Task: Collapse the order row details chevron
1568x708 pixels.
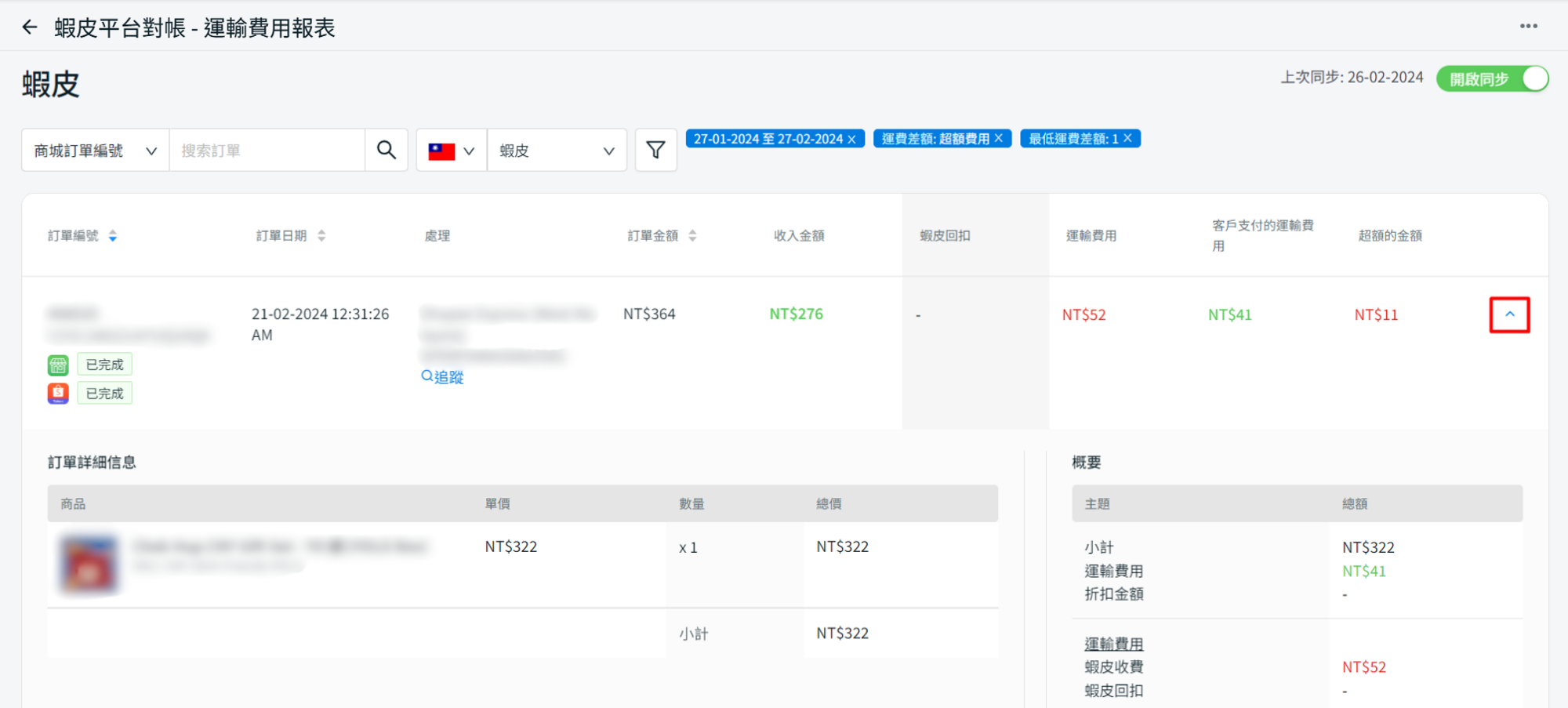Action: 1509,314
